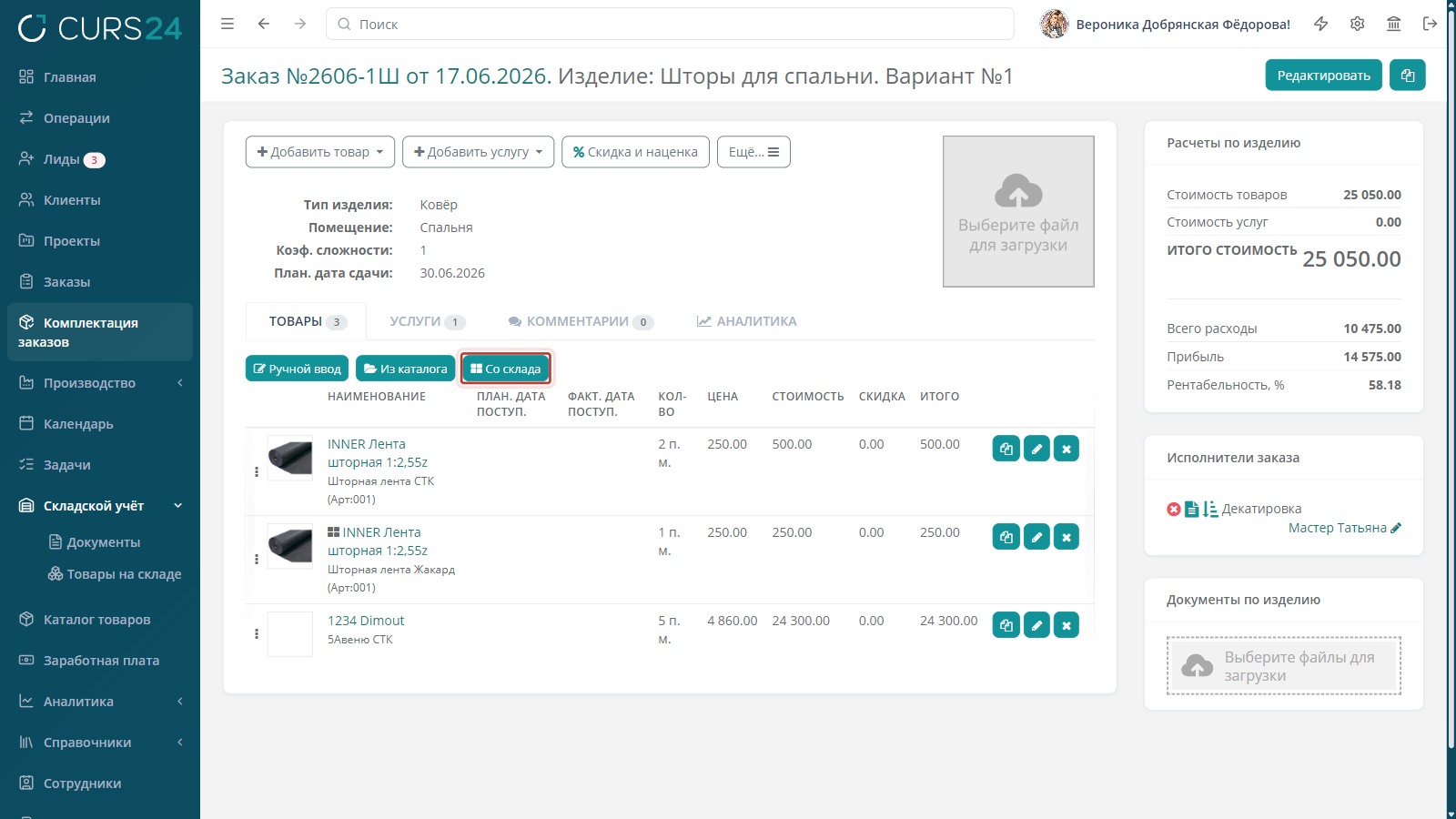The width and height of the screenshot is (1456, 819).
Task: Remove Декатировка executor with red cross icon
Action: 1174,510
